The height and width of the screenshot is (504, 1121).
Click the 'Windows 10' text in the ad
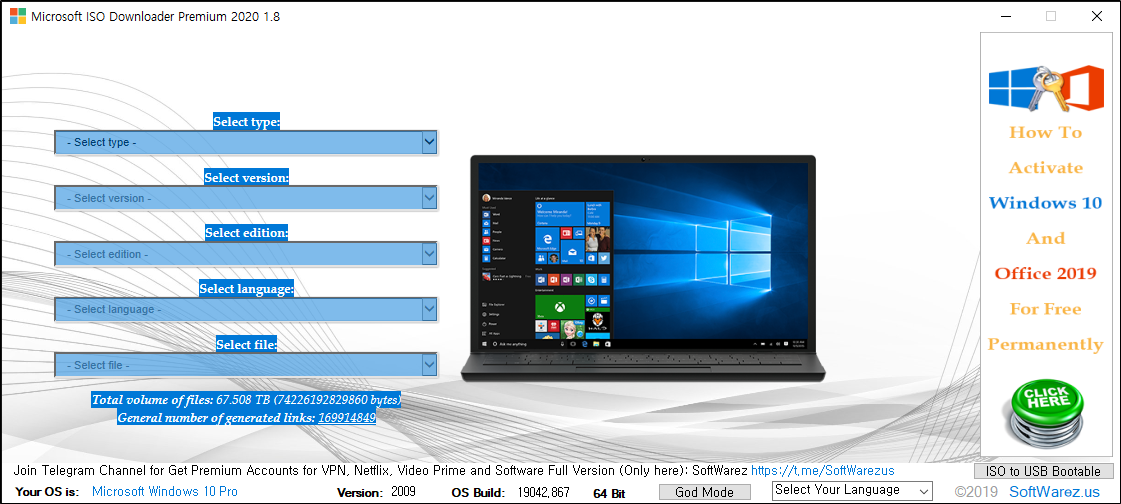(x=1045, y=203)
